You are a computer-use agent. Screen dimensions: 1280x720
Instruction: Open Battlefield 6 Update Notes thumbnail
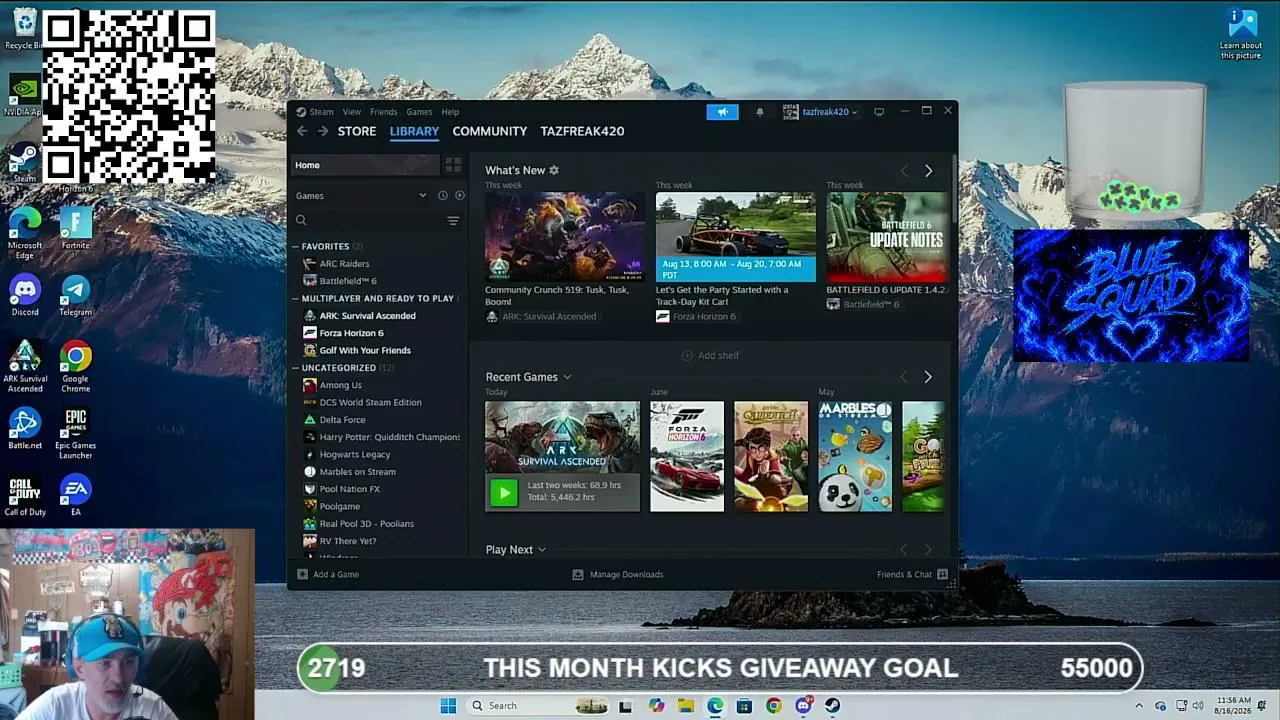click(x=886, y=237)
